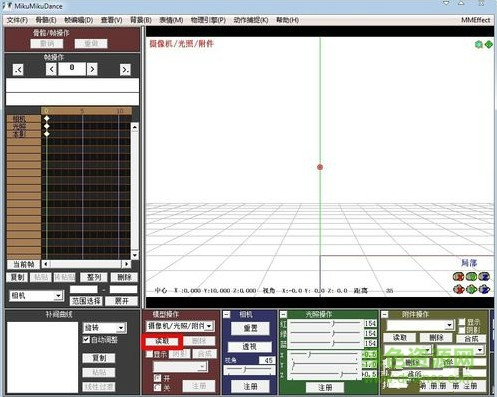Click the view angle value field showing 45

pos(267,360)
